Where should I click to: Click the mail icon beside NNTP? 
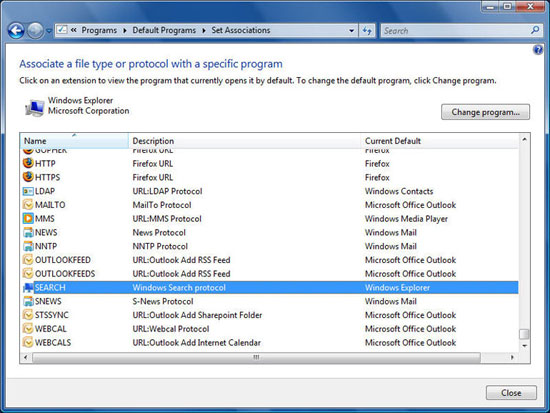pyautogui.click(x=28, y=246)
